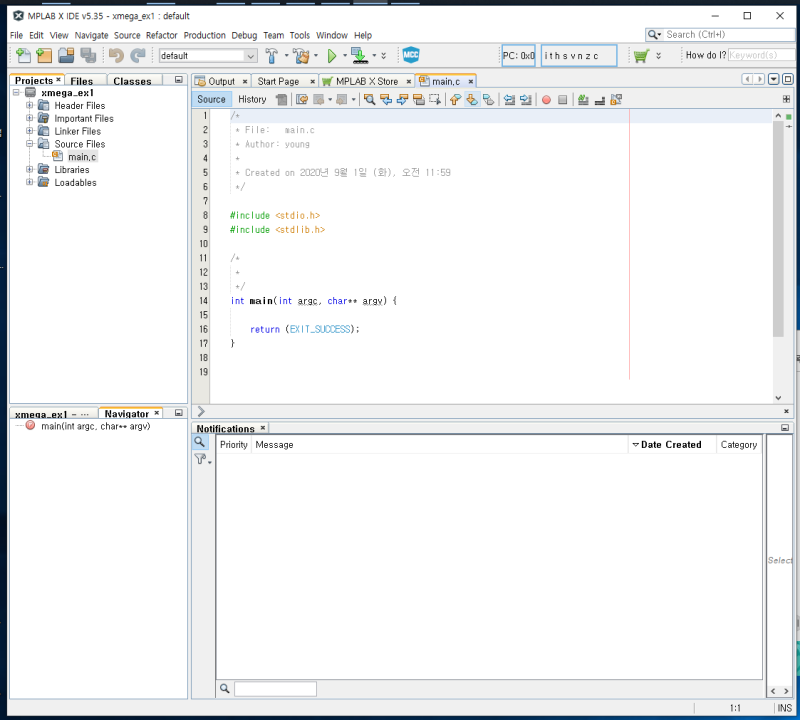Click the notifications filter funnel icon
The height and width of the screenshot is (720, 800).
pyautogui.click(x=201, y=459)
